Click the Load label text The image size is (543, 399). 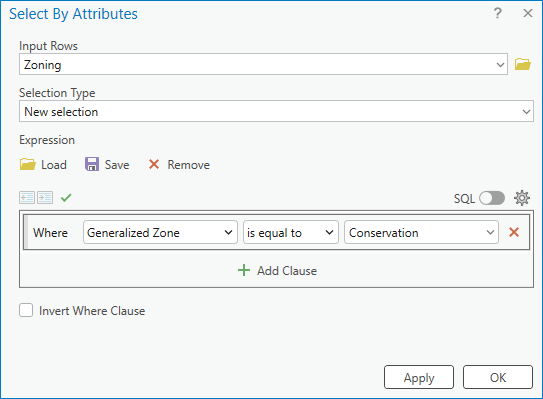click(54, 165)
